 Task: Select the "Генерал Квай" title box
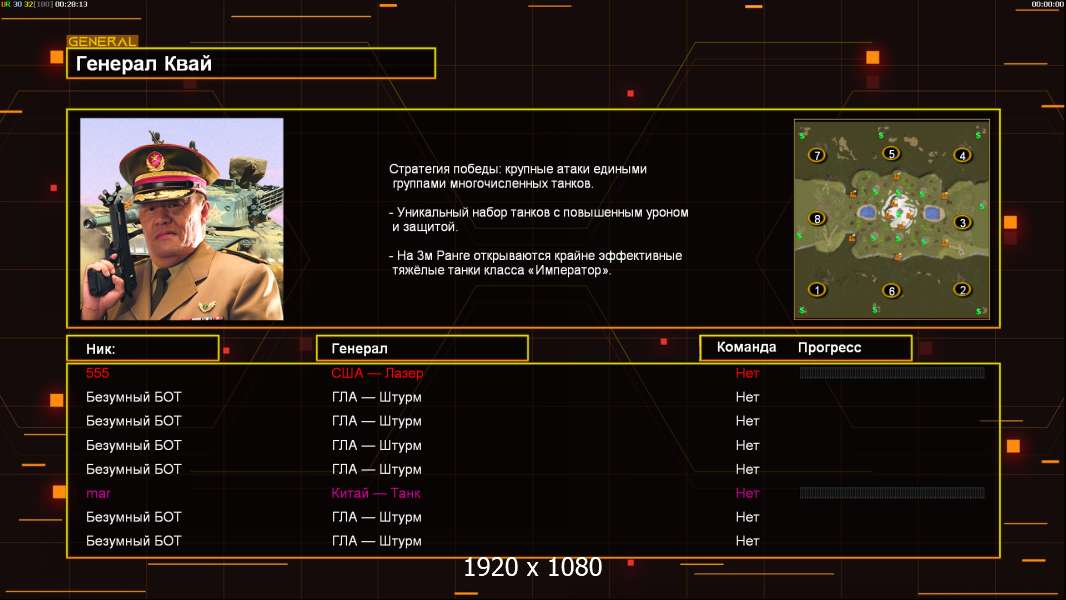[251, 63]
